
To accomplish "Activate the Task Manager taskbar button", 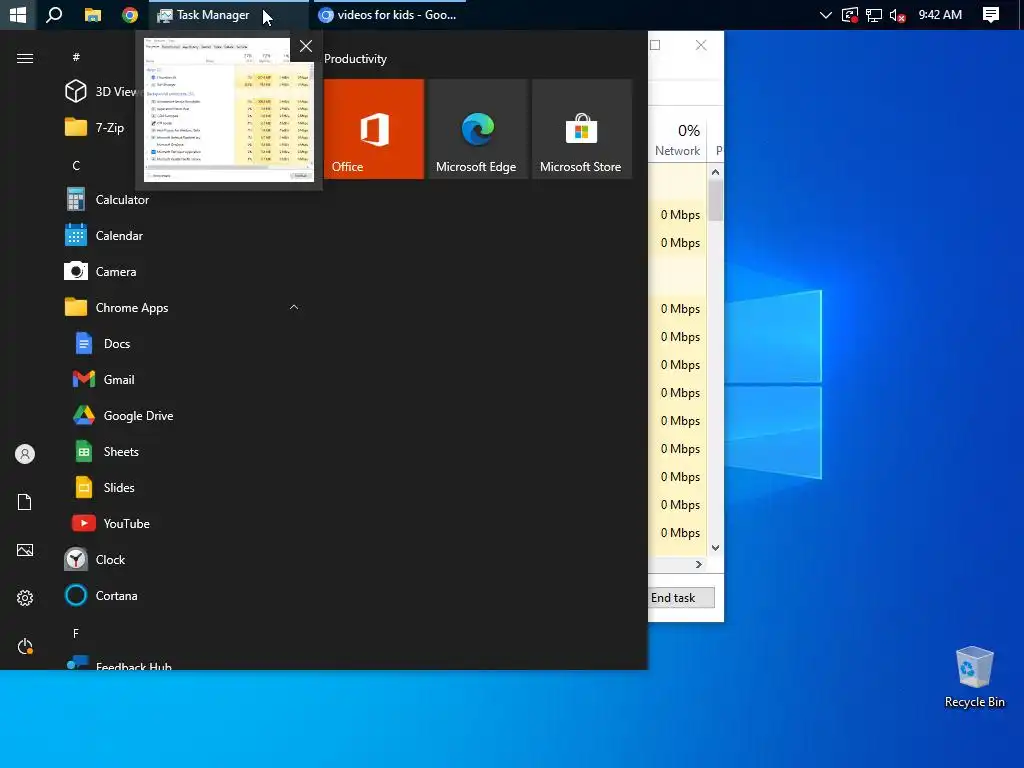I will coord(229,14).
